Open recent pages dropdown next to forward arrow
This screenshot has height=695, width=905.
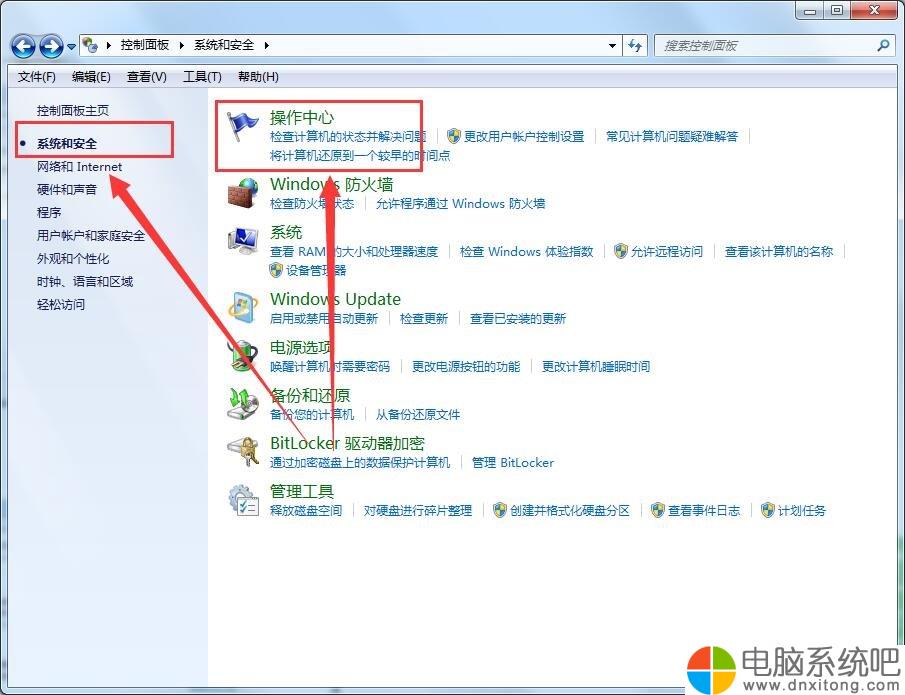[71, 46]
